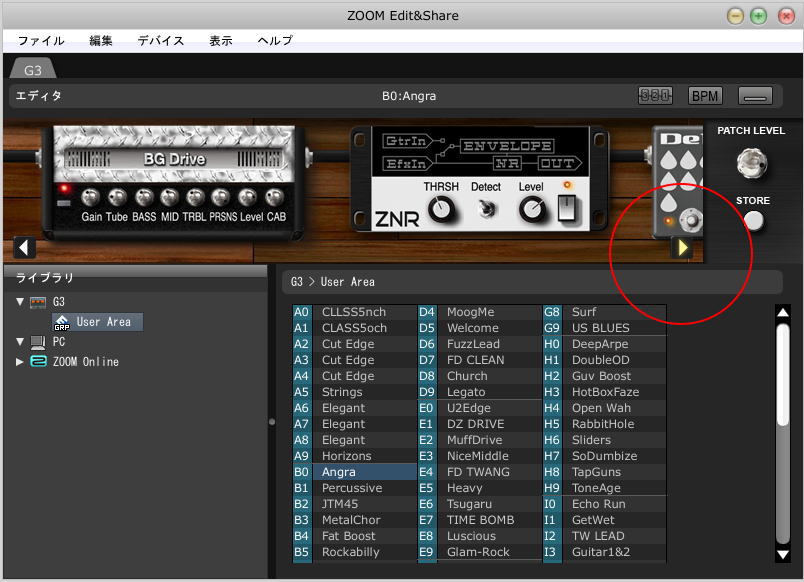Click the CAB knob on BG Drive
804x582 pixels.
coord(274,197)
